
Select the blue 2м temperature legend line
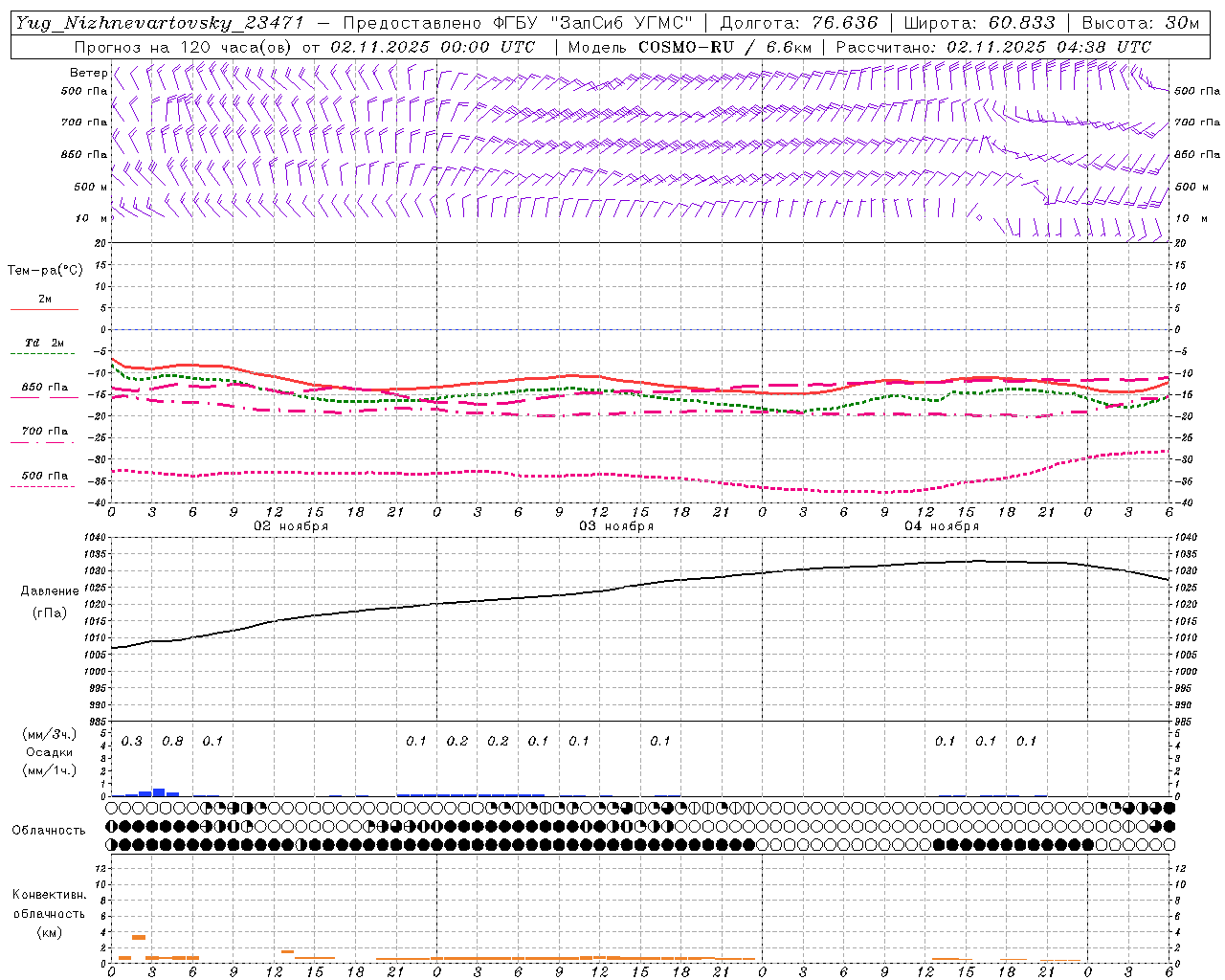(44, 309)
